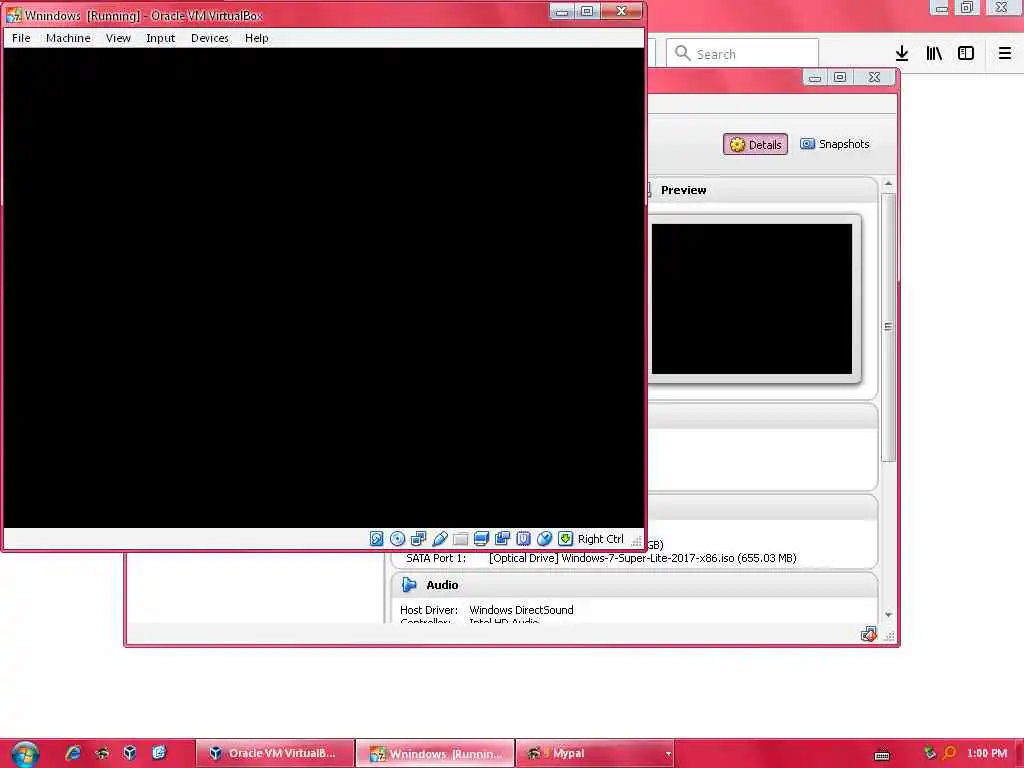Image resolution: width=1024 pixels, height=768 pixels.
Task: Click the network adapters indicator in VM status bar
Action: 418,539
